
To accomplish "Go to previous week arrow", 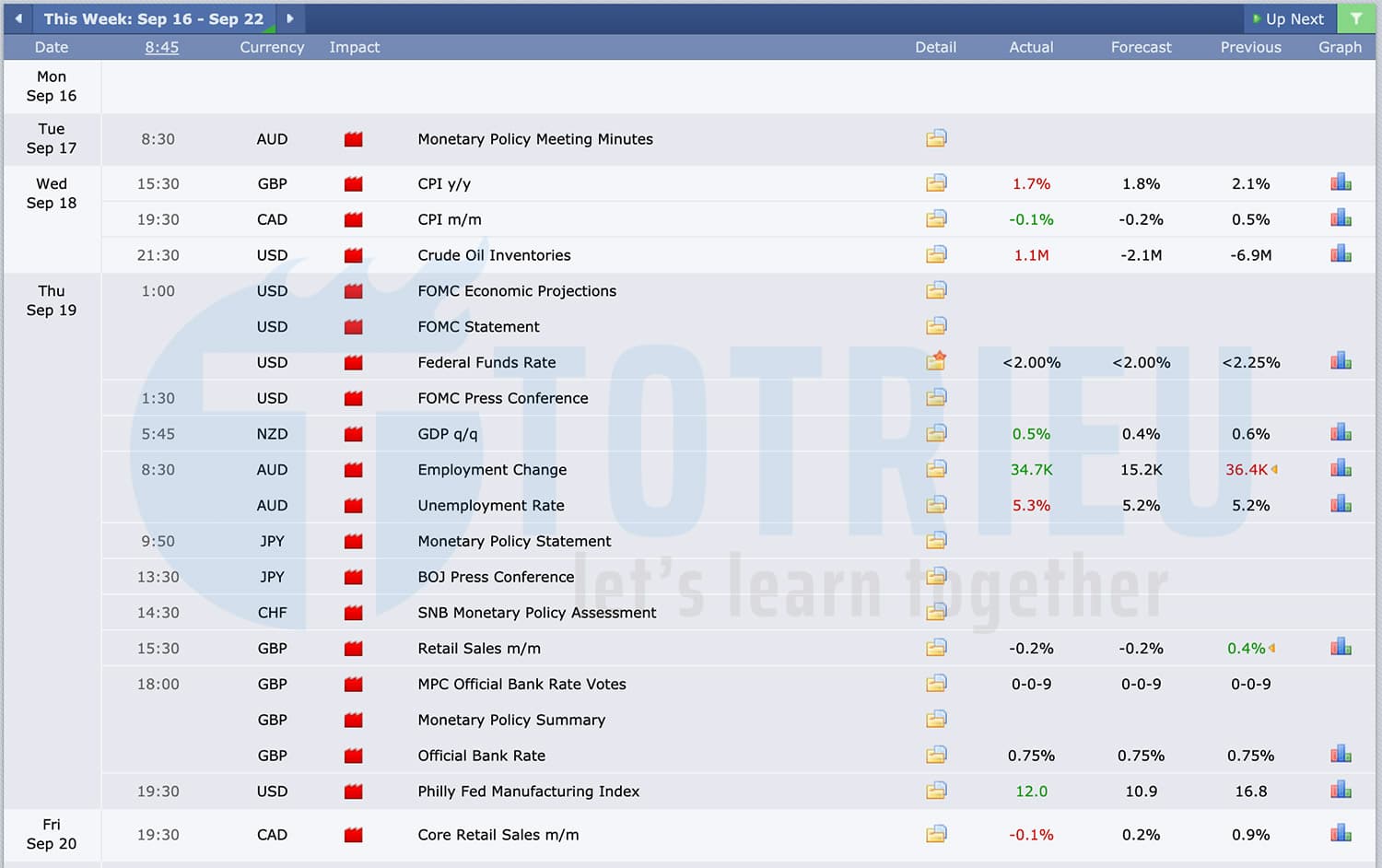I will click(x=18, y=18).
